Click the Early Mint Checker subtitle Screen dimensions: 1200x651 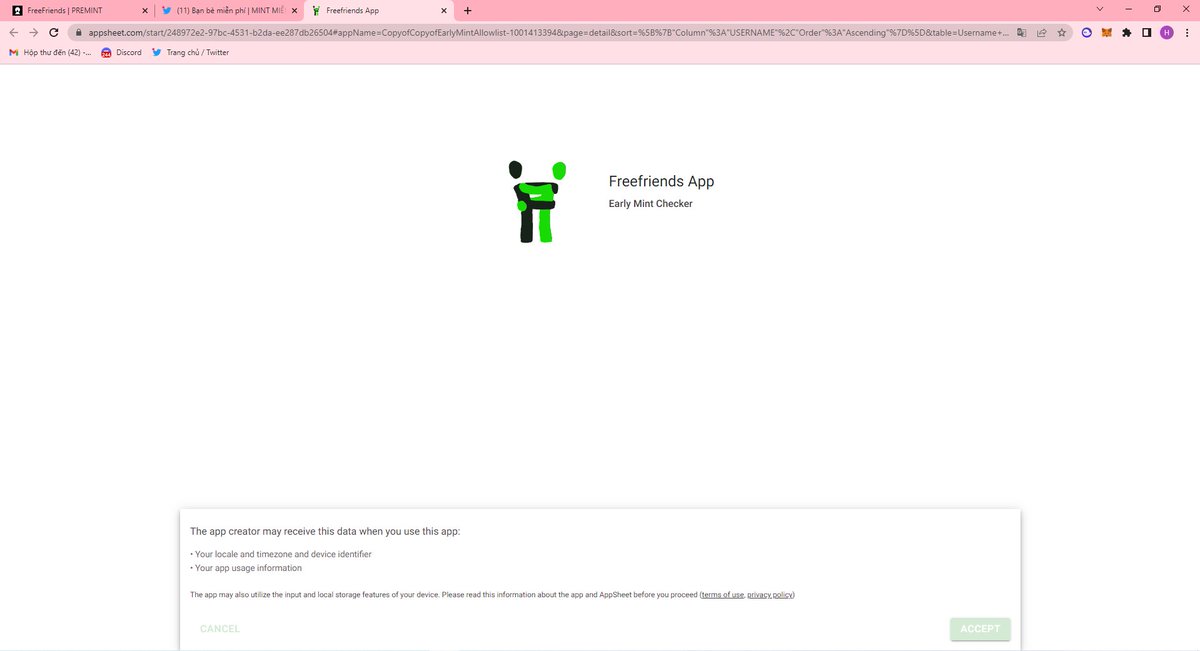point(650,204)
